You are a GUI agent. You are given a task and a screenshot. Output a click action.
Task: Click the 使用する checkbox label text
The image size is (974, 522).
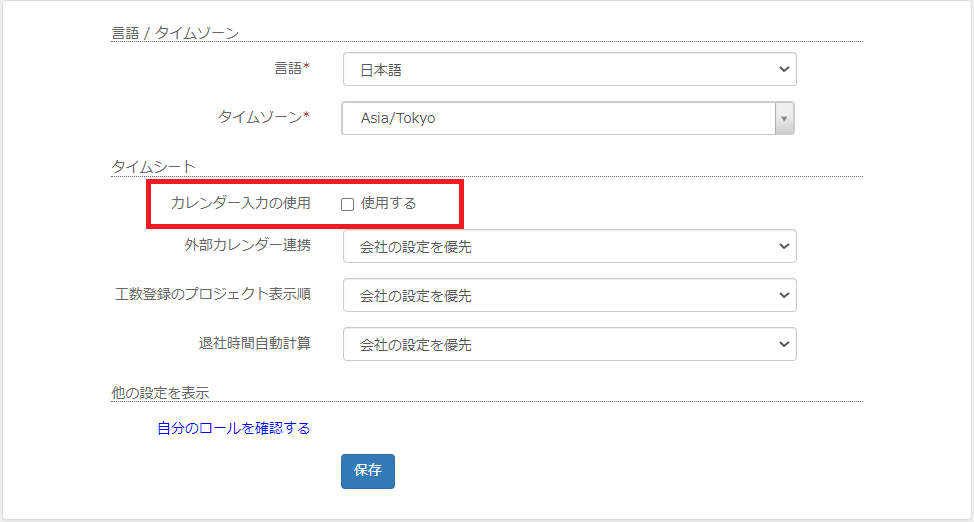pos(388,203)
